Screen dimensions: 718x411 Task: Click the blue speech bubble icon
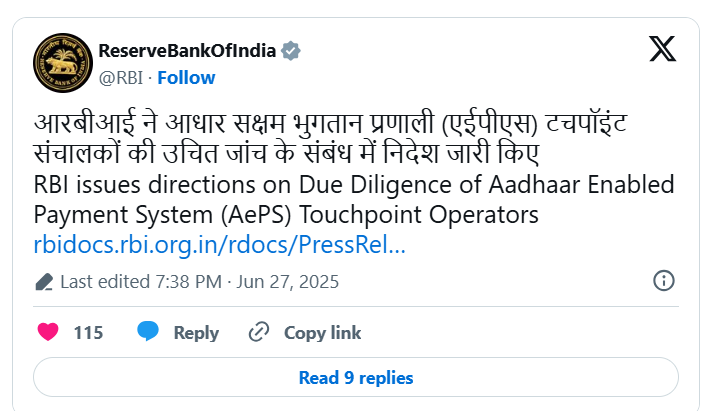pyautogui.click(x=147, y=331)
